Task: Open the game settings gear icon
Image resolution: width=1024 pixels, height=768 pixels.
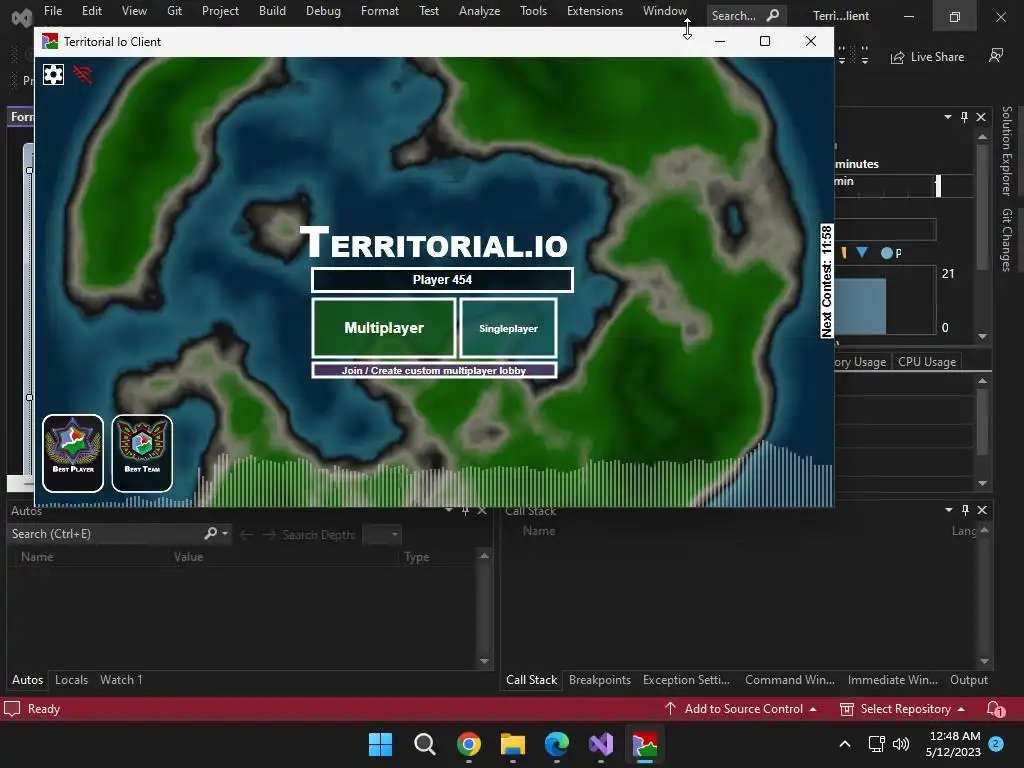Action: click(54, 74)
